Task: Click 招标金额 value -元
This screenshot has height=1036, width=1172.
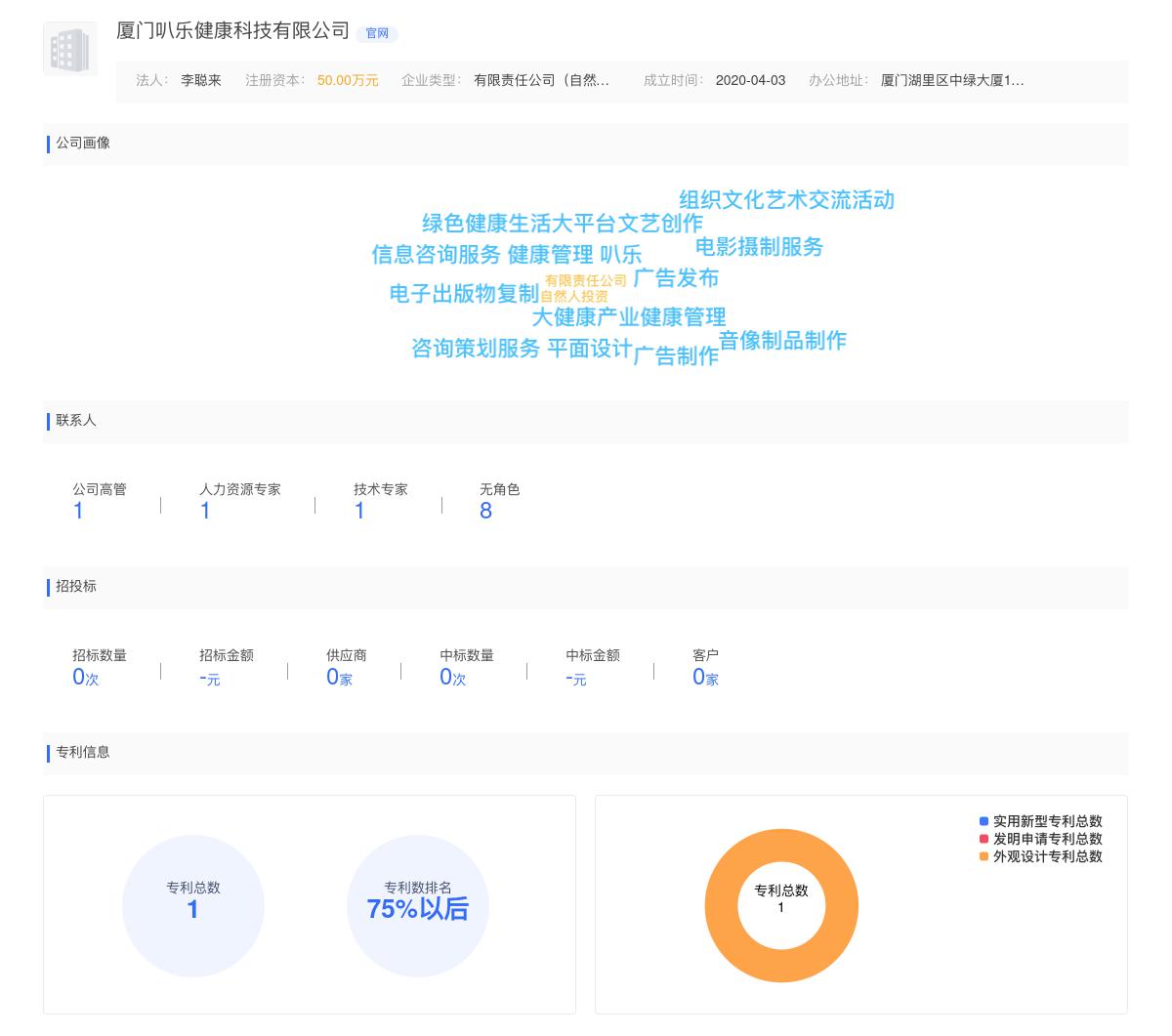Action: pos(210,678)
